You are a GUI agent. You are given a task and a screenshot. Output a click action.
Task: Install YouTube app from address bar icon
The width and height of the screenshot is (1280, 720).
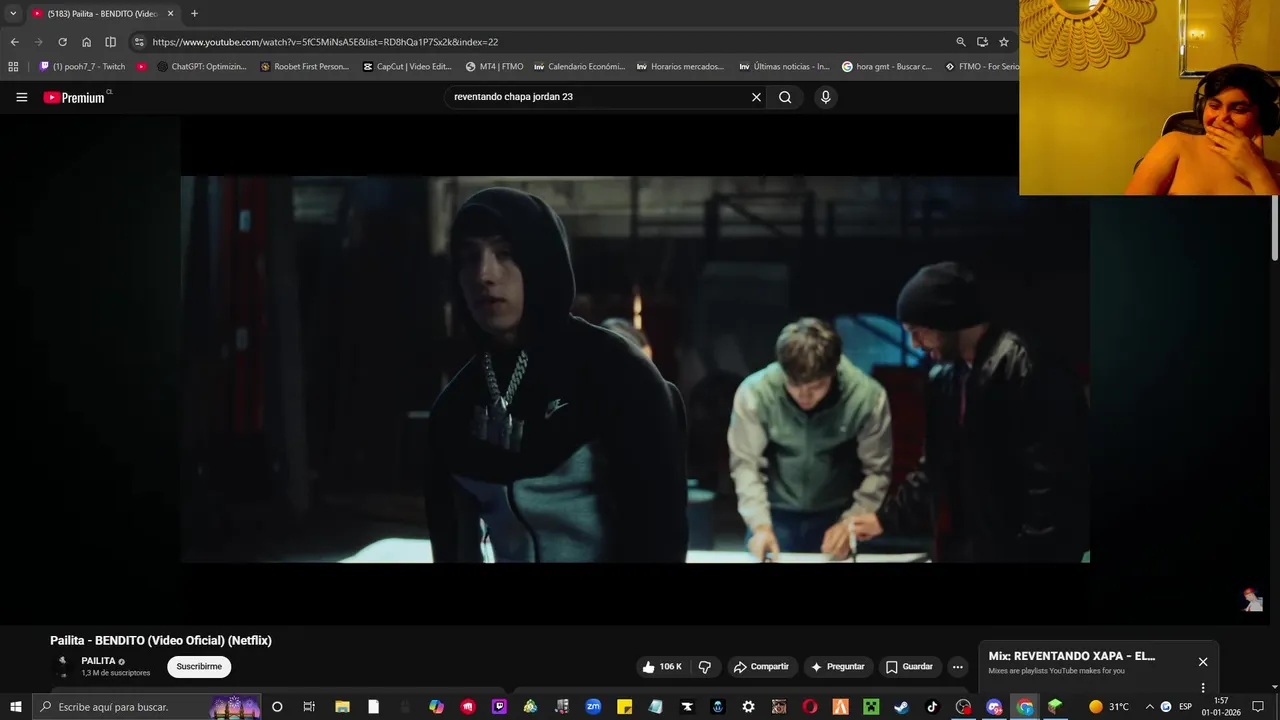[x=982, y=42]
